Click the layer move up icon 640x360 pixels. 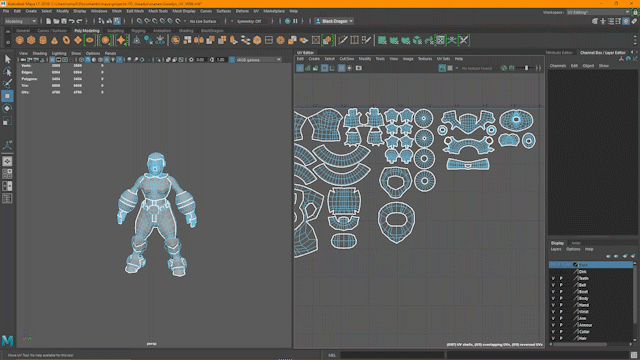(x=609, y=256)
